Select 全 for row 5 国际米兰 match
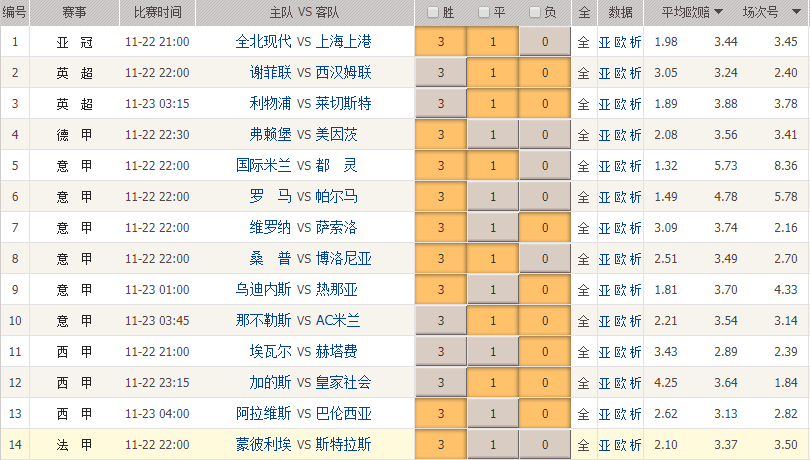 pyautogui.click(x=584, y=166)
